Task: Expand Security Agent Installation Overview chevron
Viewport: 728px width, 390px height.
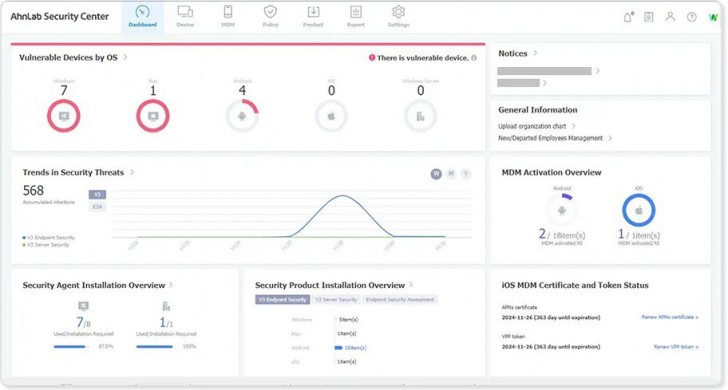Action: pos(171,285)
